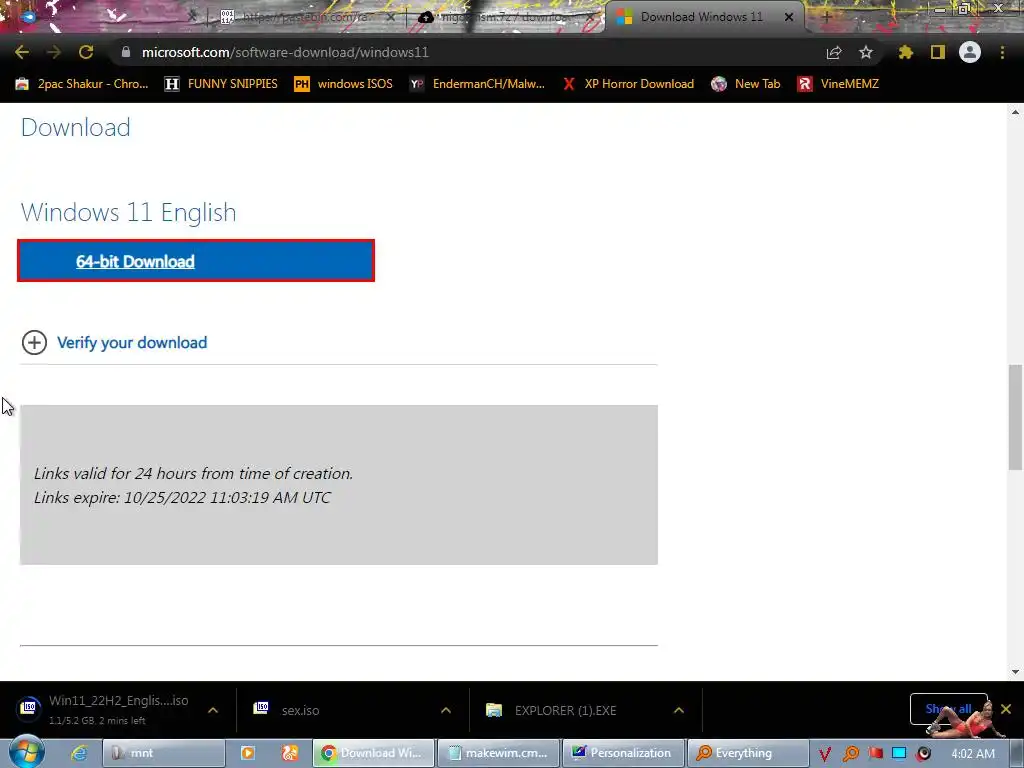Open Chrome's three-dot menu
Viewport: 1024px width, 768px height.
tap(1002, 52)
